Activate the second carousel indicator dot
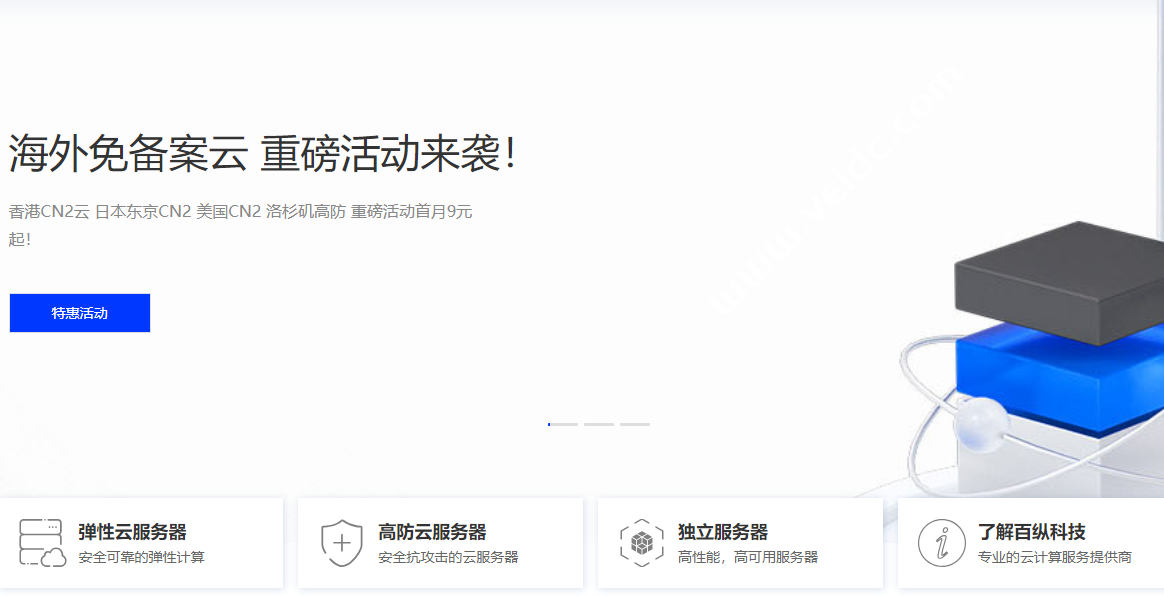 (599, 424)
